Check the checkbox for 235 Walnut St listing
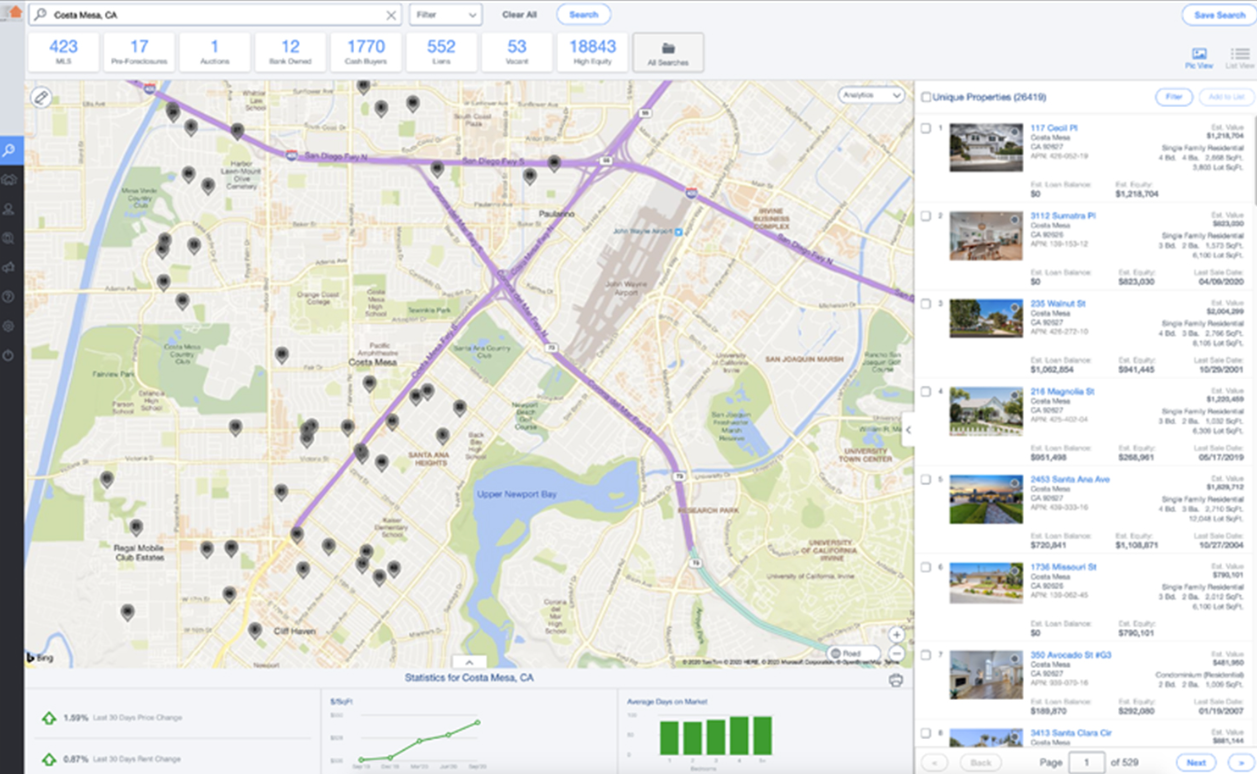1257x774 pixels. coord(926,302)
